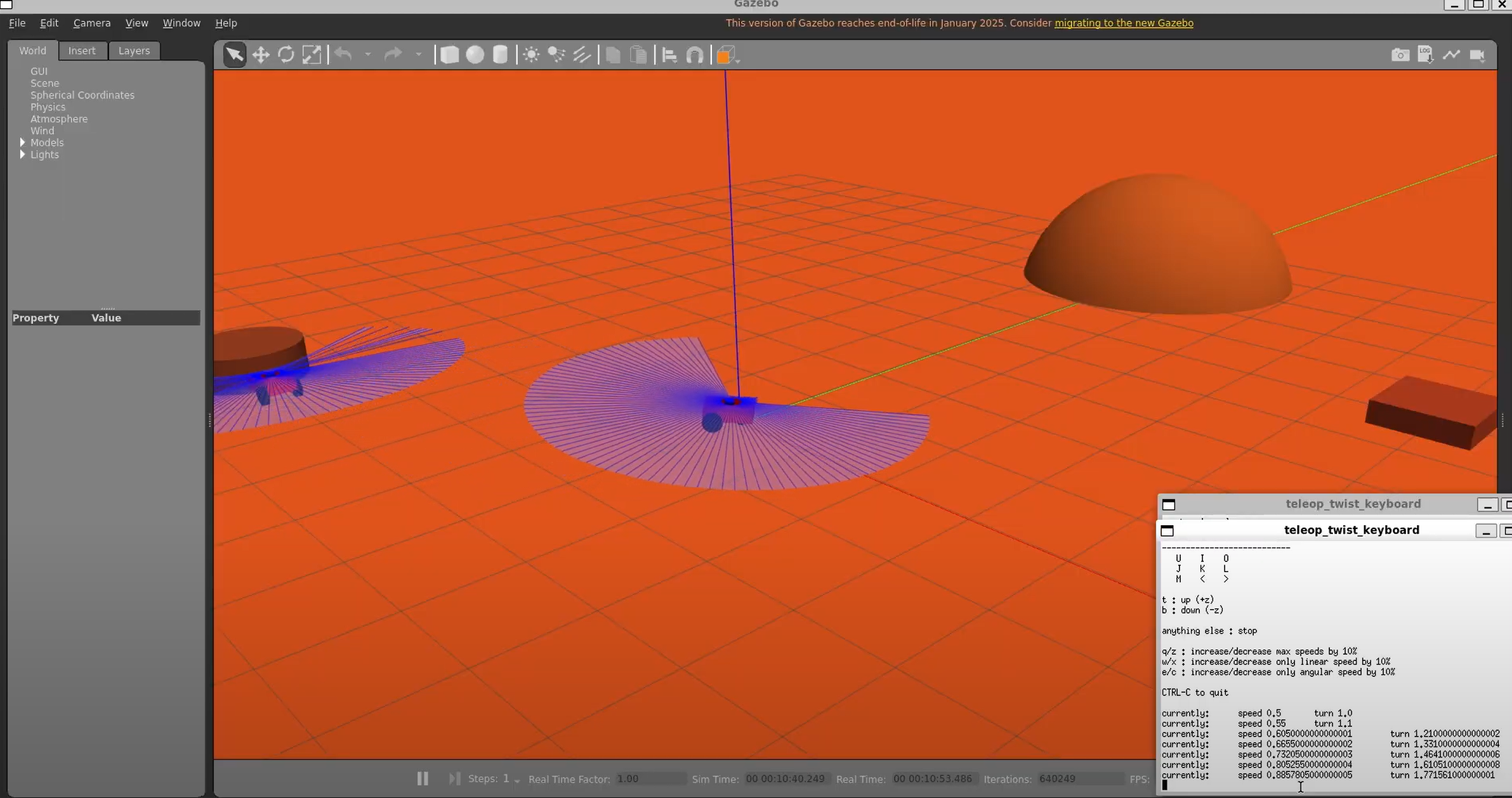Screen dimensions: 1512x798
Task: Select Physics in the World tree
Action: coord(48,107)
